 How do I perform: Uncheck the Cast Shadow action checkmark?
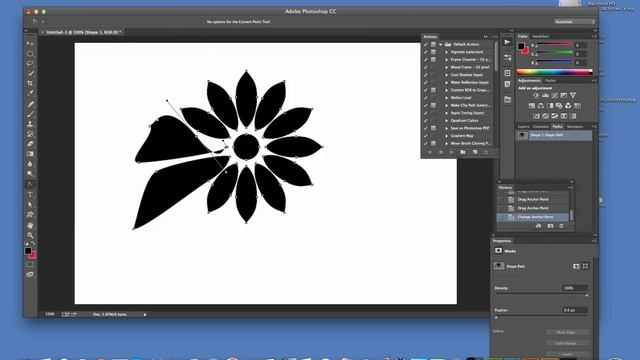(426, 75)
